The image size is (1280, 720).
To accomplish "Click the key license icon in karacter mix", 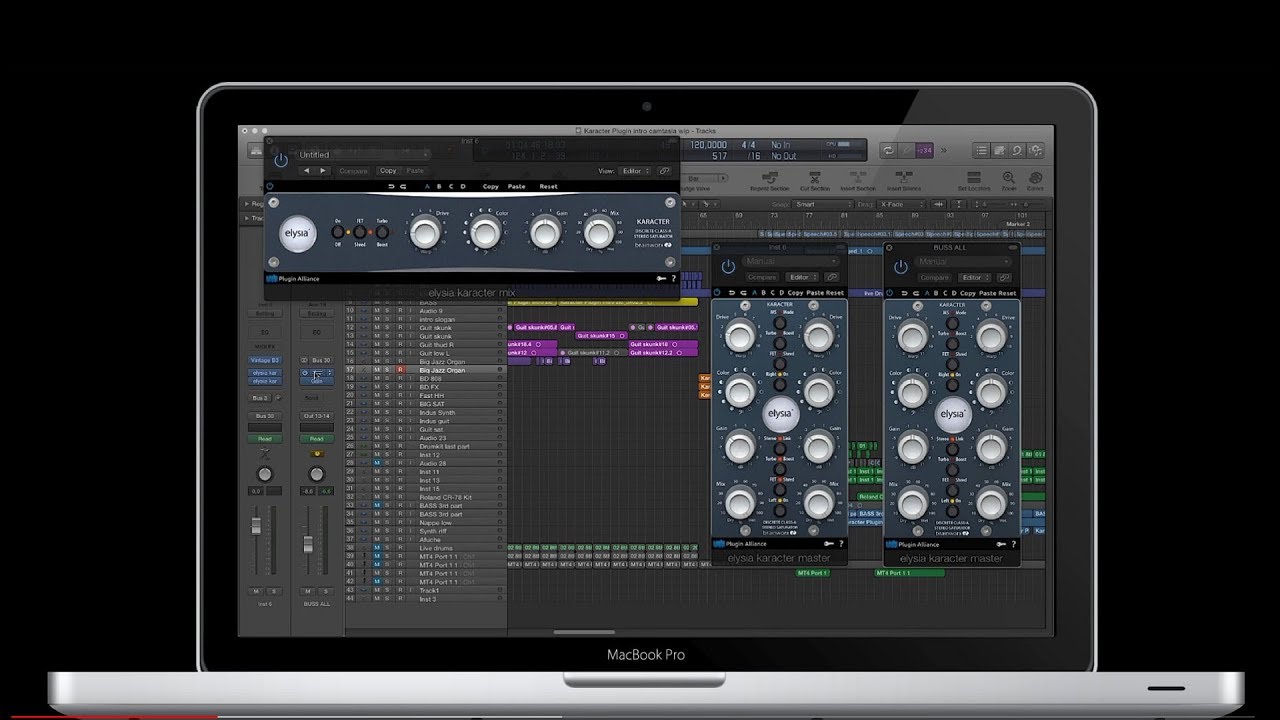I will (661, 278).
